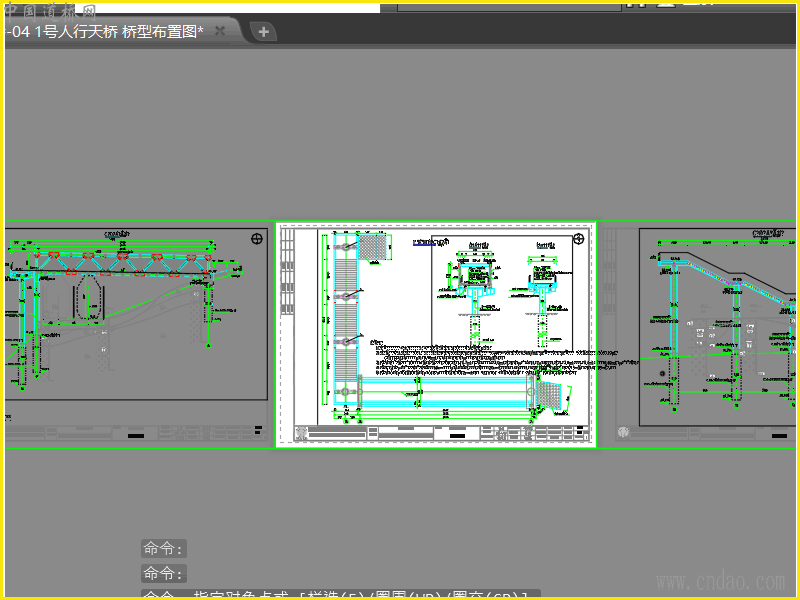
Task: Click the hatched landing at top of plan view
Action: (371, 247)
